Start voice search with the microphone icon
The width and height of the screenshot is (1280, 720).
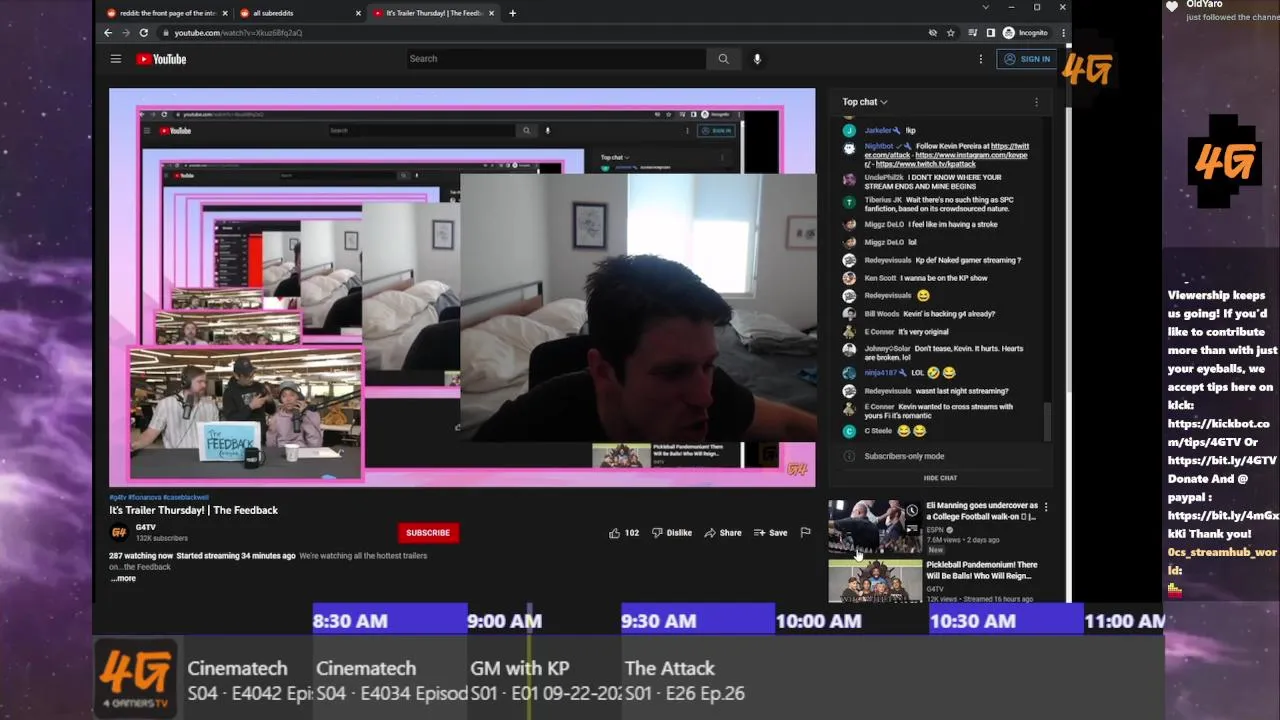click(757, 59)
